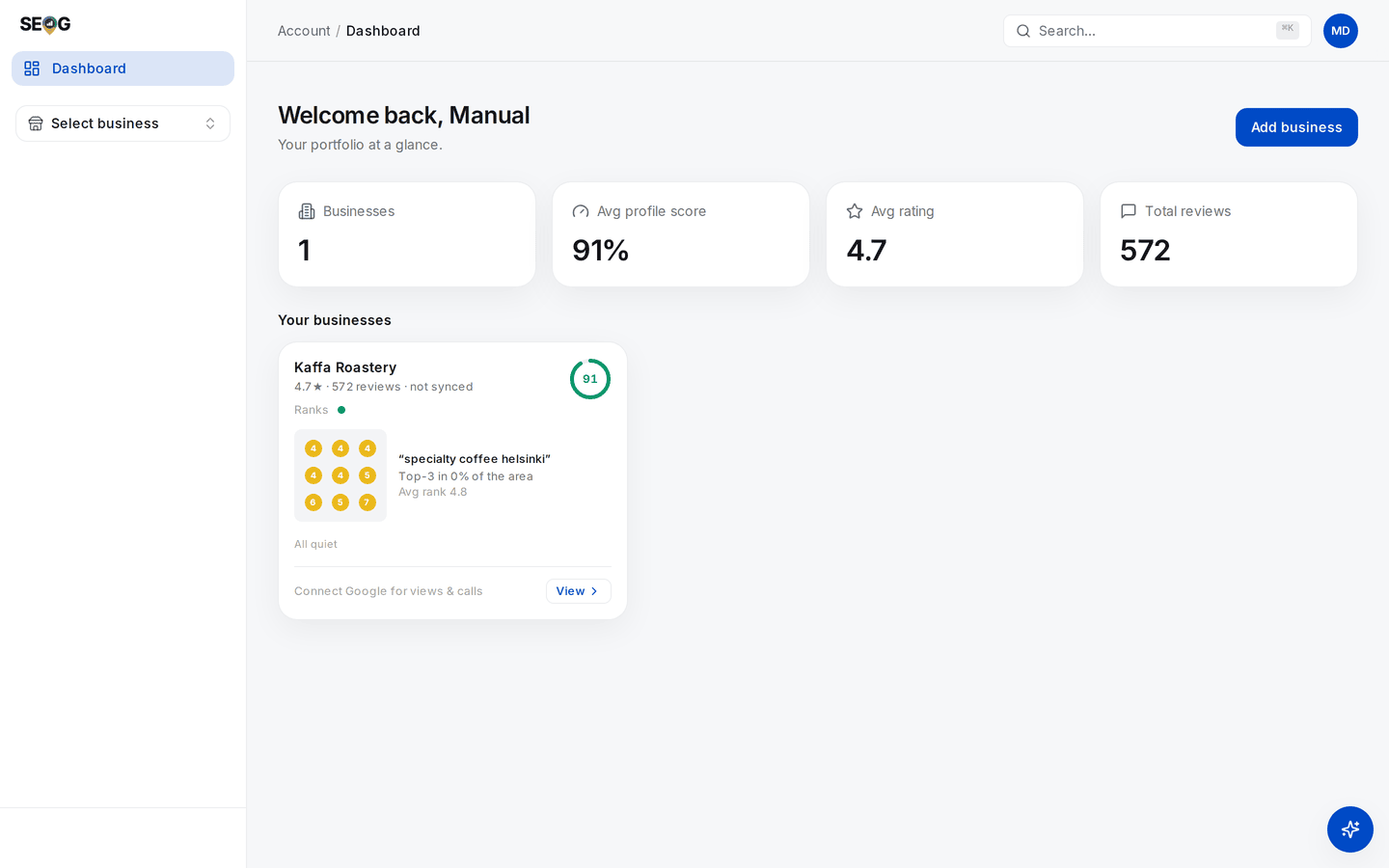Select the 91% profile score value
Screen dimensions: 1389x868
pyautogui.click(x=600, y=251)
